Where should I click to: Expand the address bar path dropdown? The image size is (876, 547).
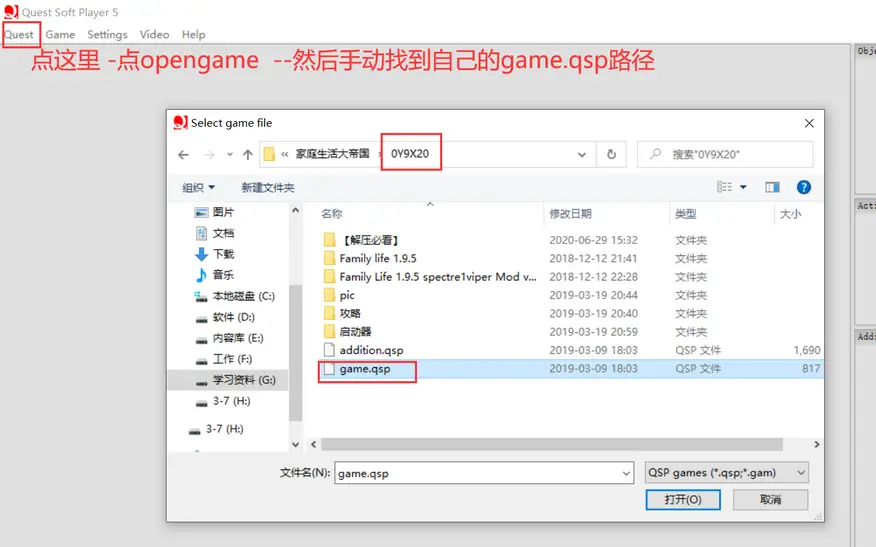coord(582,155)
